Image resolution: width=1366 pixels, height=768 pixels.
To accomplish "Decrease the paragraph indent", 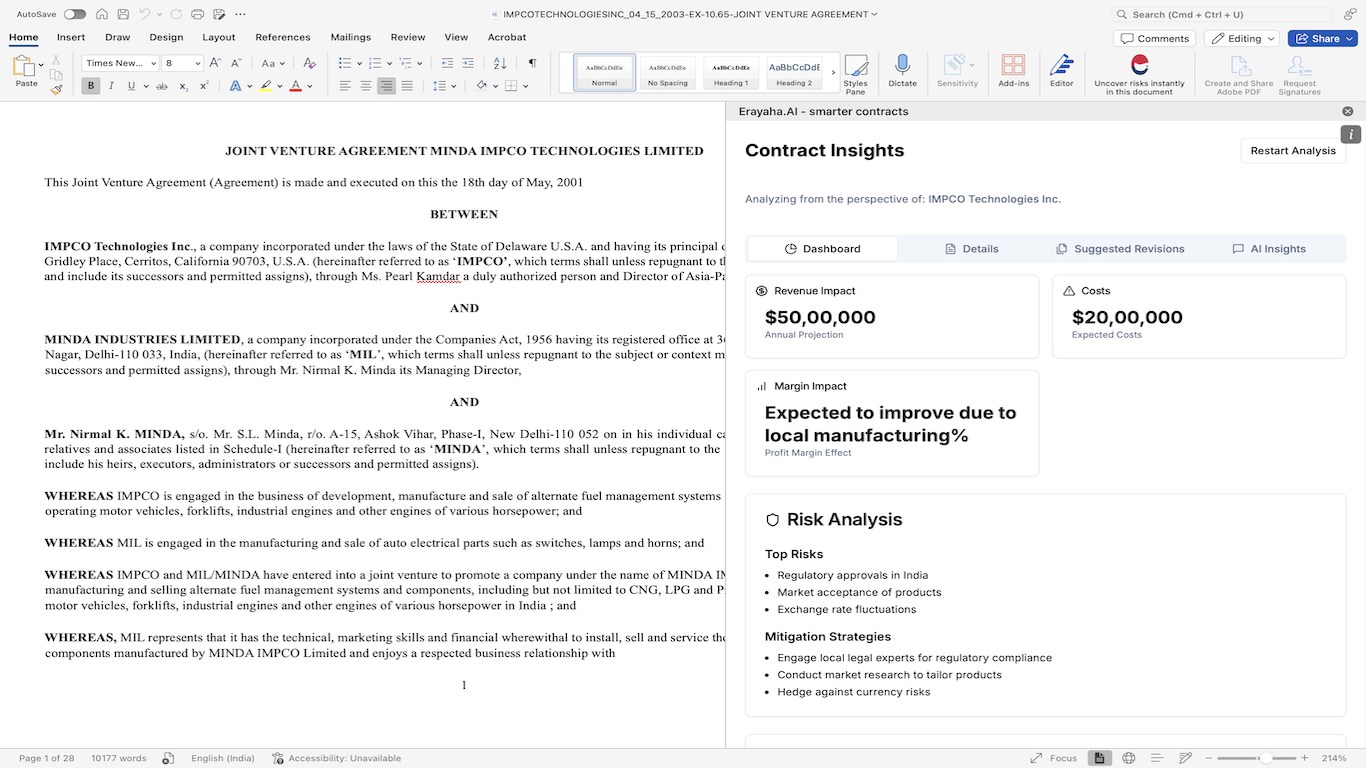I will [445, 63].
